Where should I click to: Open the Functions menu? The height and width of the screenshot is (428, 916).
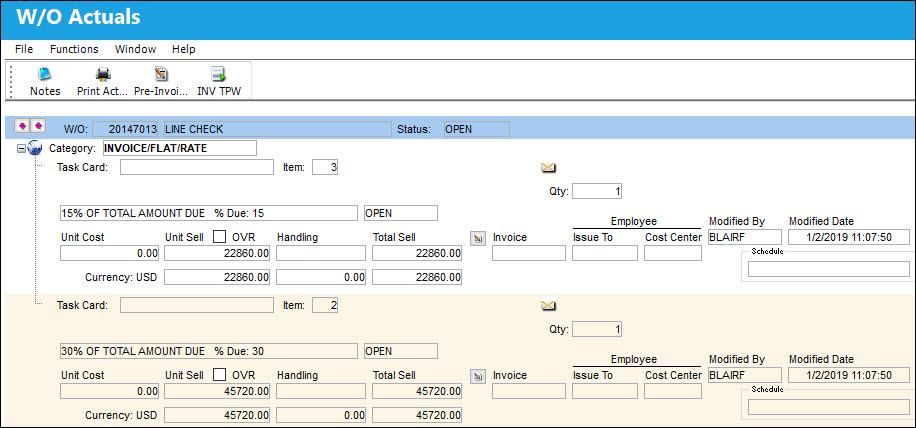(74, 49)
